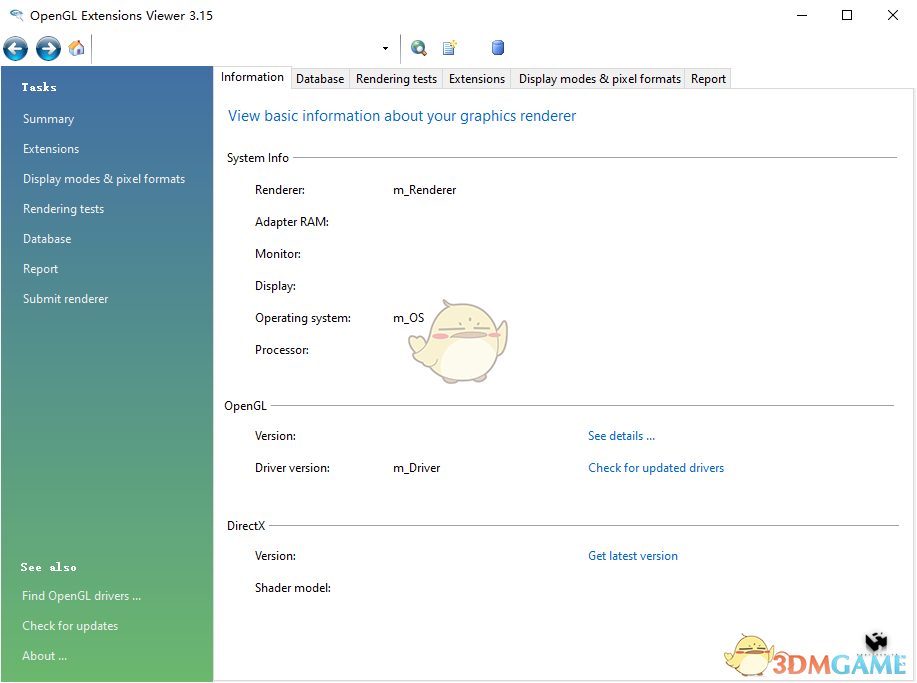Screen dimensions: 917x683
Task: Open the About dialog
Action: click(x=44, y=655)
